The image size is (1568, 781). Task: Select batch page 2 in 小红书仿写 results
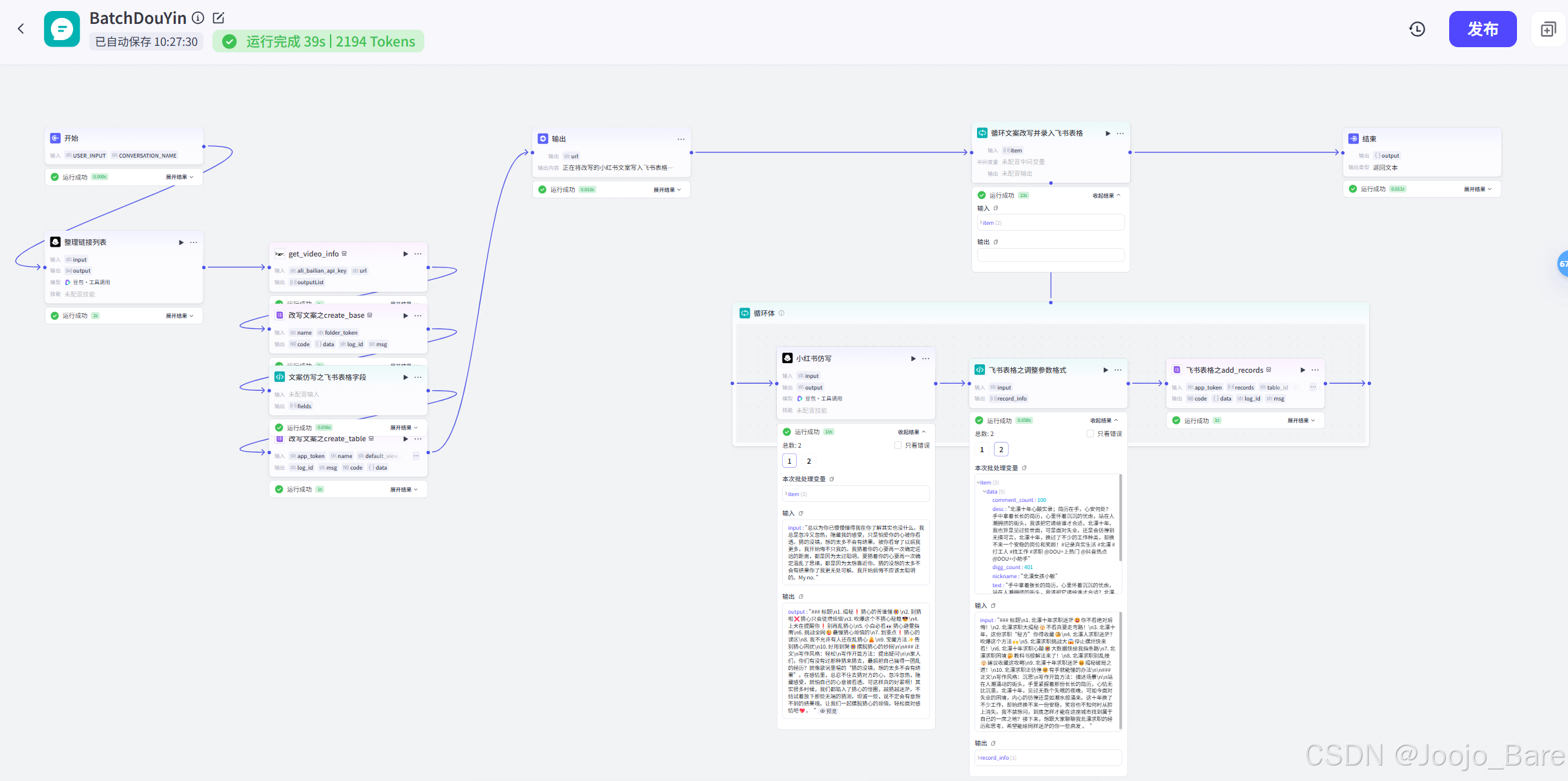(x=809, y=461)
